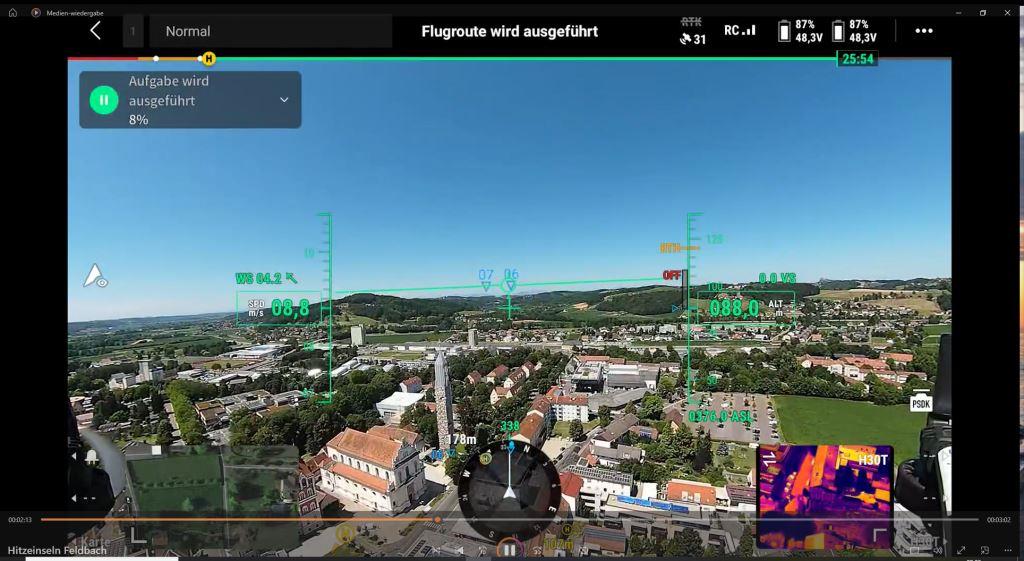
Task: Click the 25:54 remaining flight time label
Action: [857, 59]
